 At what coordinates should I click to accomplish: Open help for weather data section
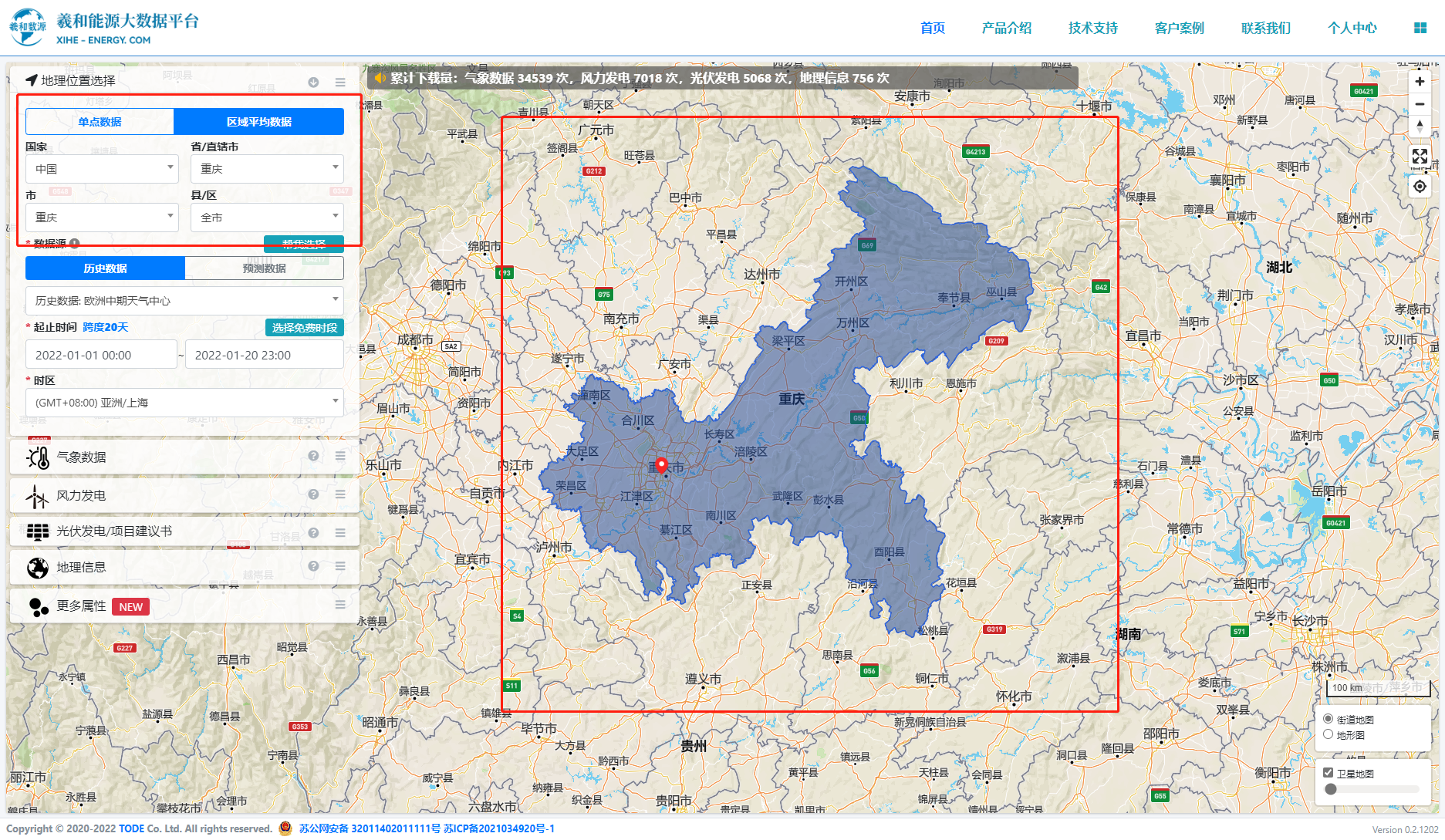tap(313, 456)
